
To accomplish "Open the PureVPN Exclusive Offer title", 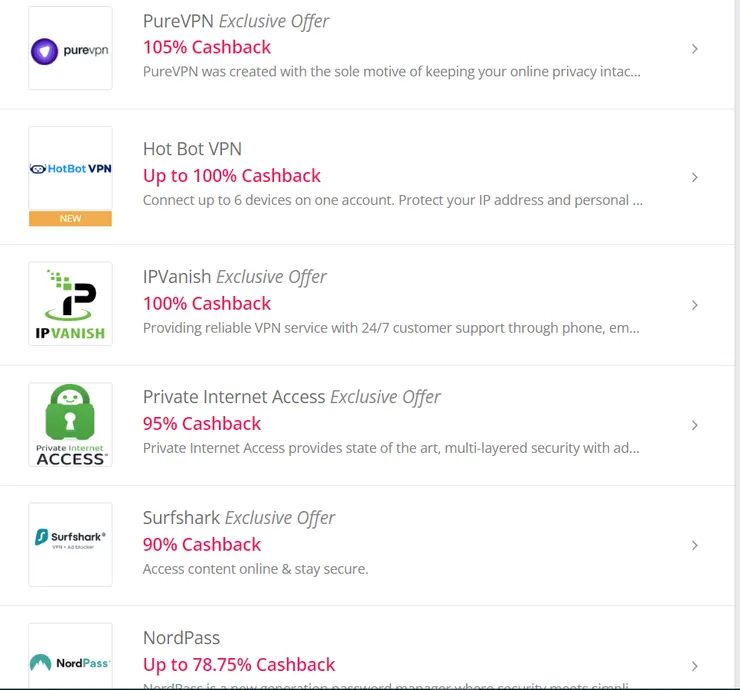I will point(235,21).
